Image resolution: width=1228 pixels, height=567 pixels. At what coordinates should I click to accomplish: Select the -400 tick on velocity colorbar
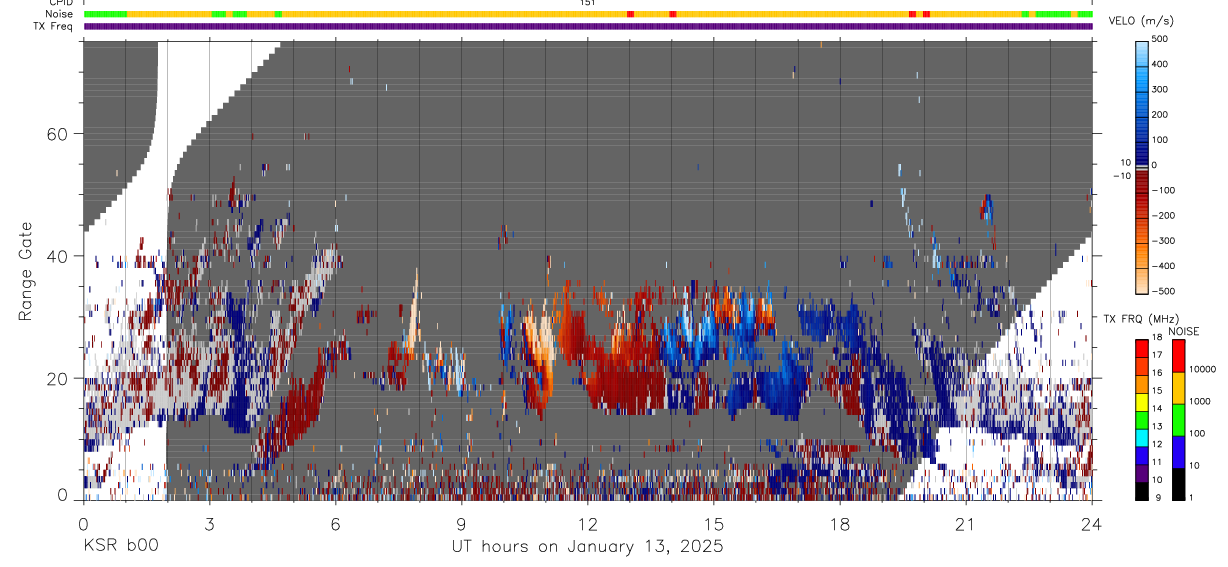pos(1165,266)
